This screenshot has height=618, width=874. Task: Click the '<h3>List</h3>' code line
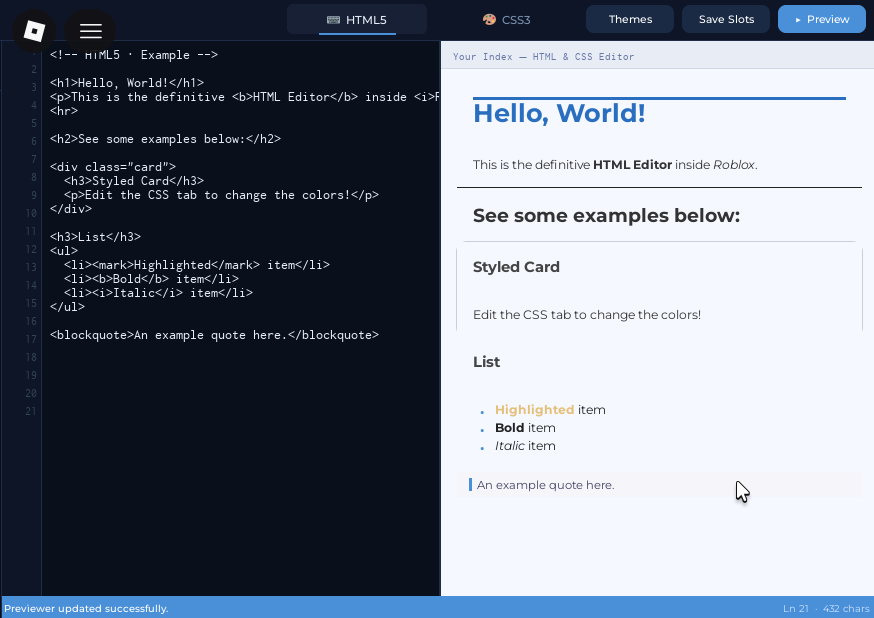95,237
